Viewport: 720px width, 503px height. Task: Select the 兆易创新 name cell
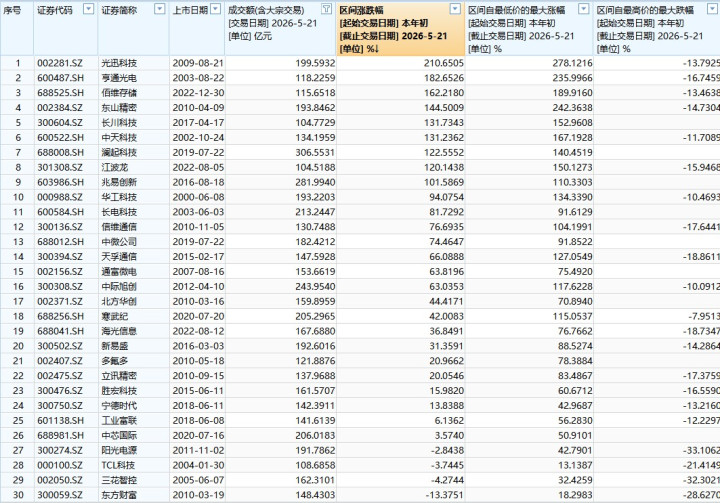[119, 182]
